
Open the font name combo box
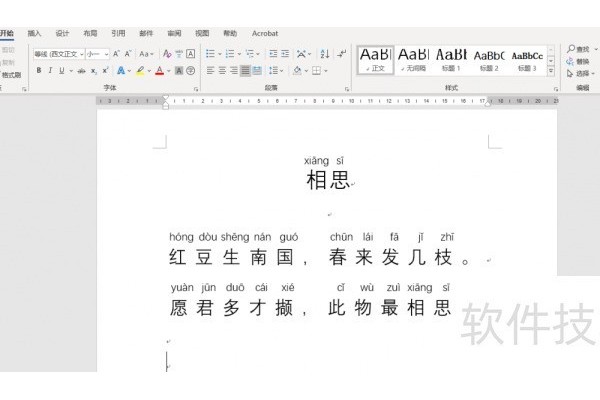click(59, 54)
